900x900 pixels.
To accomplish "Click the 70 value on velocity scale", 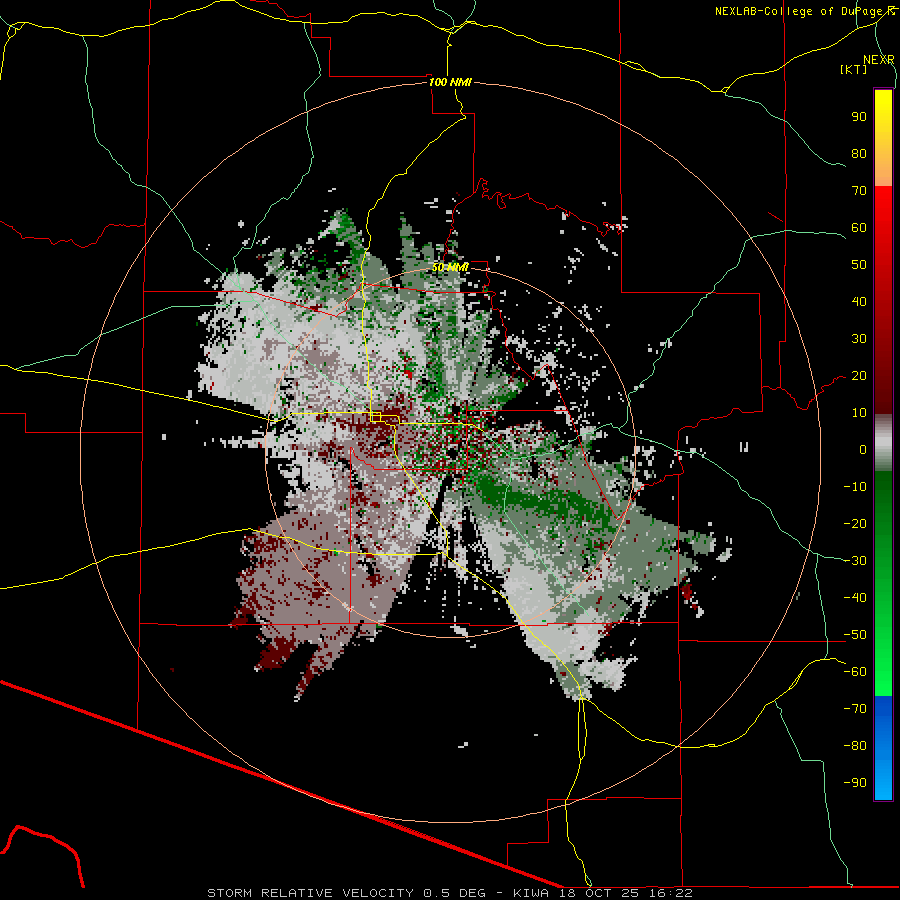I will [x=859, y=191].
